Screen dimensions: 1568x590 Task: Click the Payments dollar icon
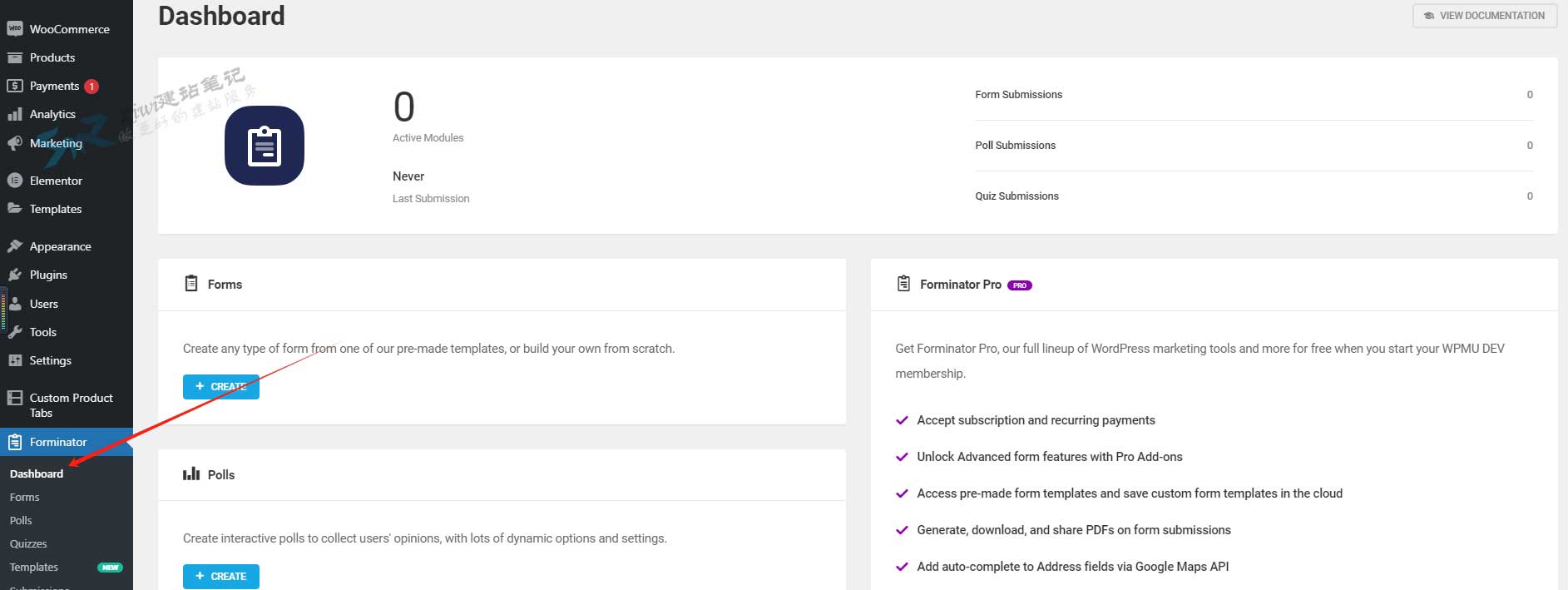(15, 86)
